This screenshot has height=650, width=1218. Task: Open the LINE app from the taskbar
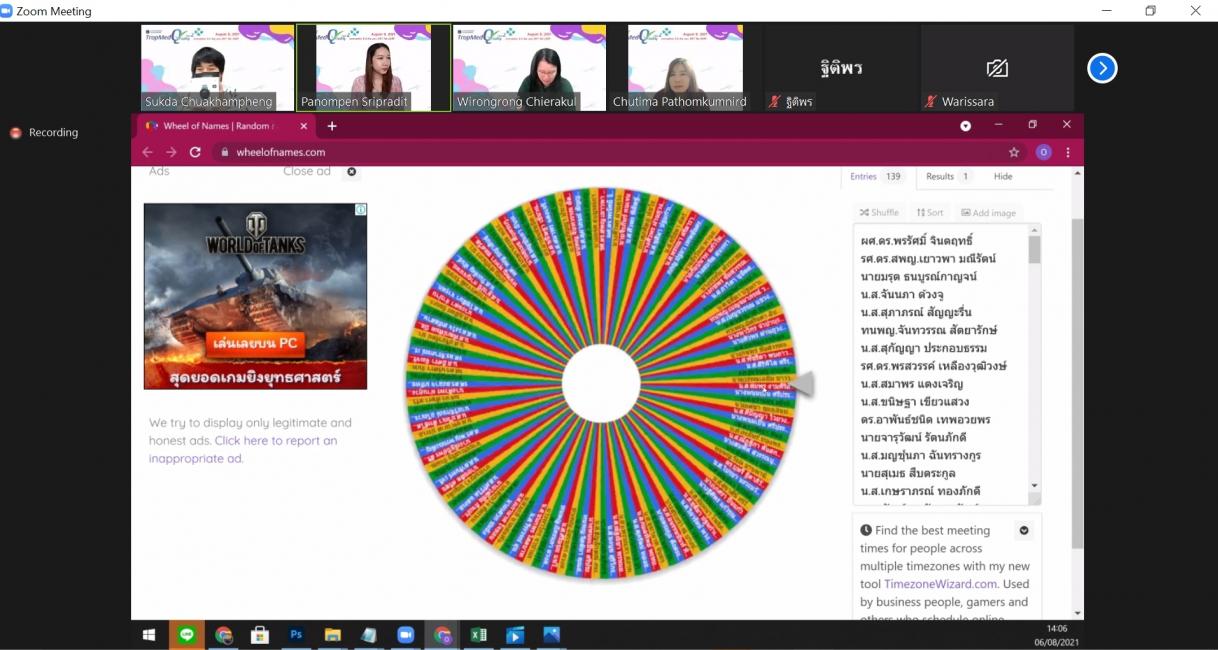[187, 635]
